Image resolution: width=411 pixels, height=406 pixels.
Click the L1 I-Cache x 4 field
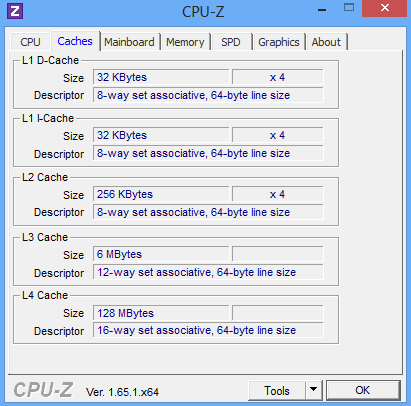coord(277,135)
